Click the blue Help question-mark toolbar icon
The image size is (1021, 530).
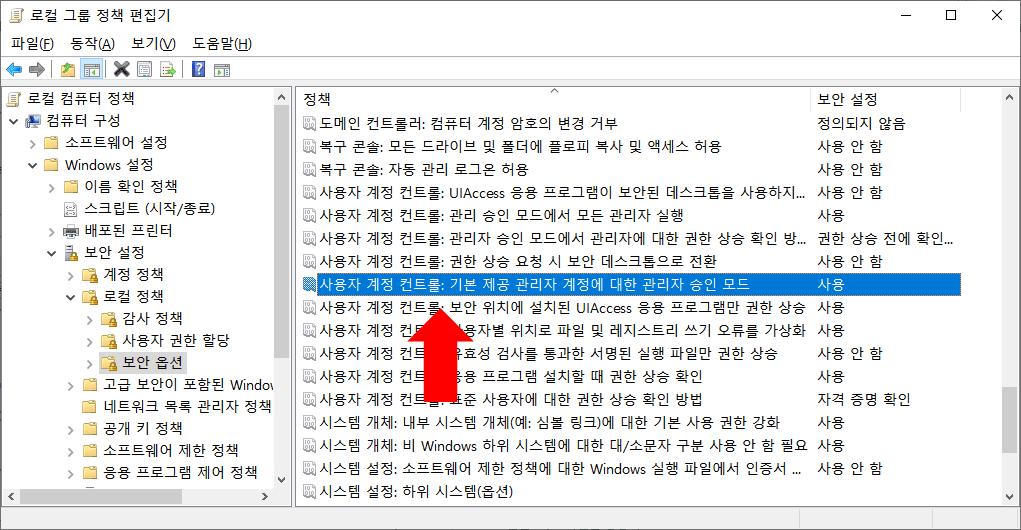(199, 69)
